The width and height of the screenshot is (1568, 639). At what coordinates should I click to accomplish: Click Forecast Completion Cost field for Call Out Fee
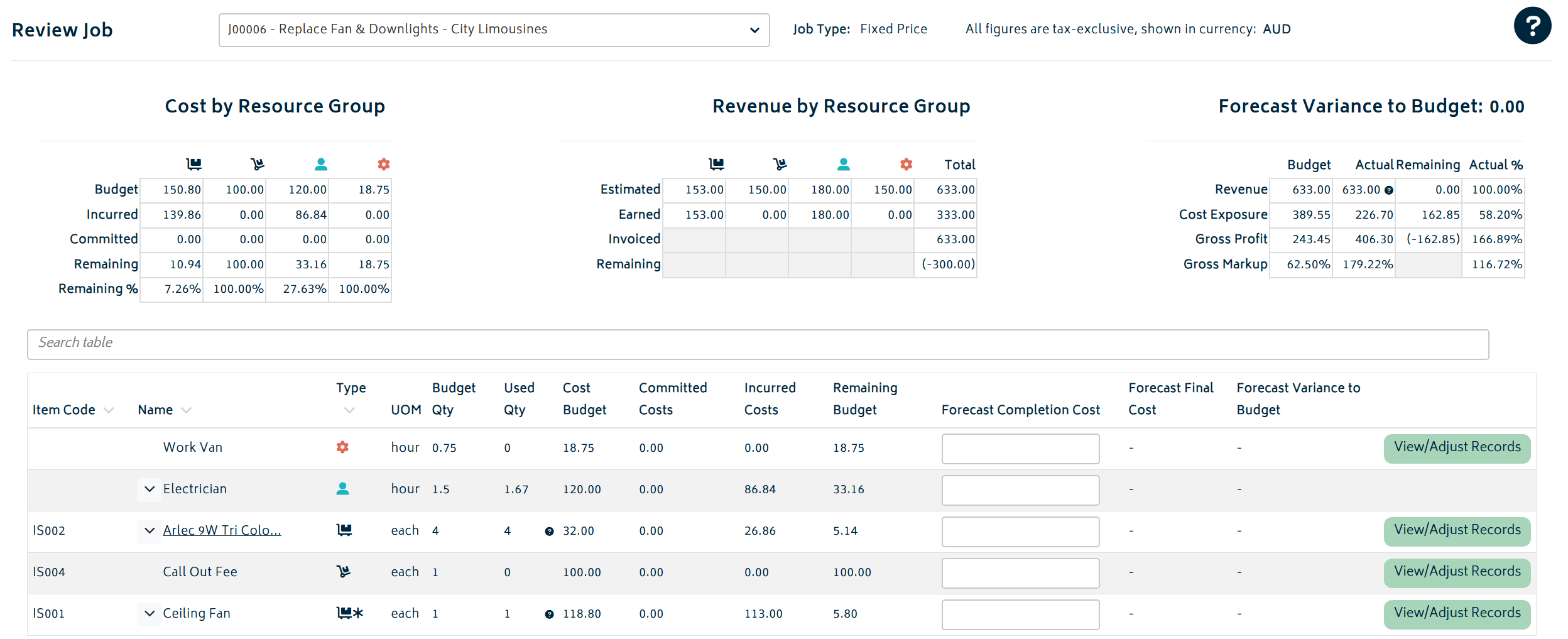pyautogui.click(x=1020, y=573)
